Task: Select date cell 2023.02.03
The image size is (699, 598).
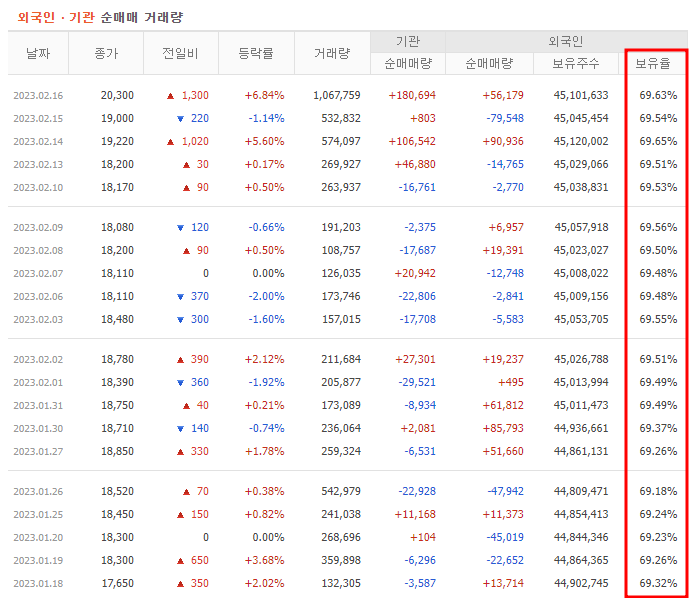Action: point(38,320)
